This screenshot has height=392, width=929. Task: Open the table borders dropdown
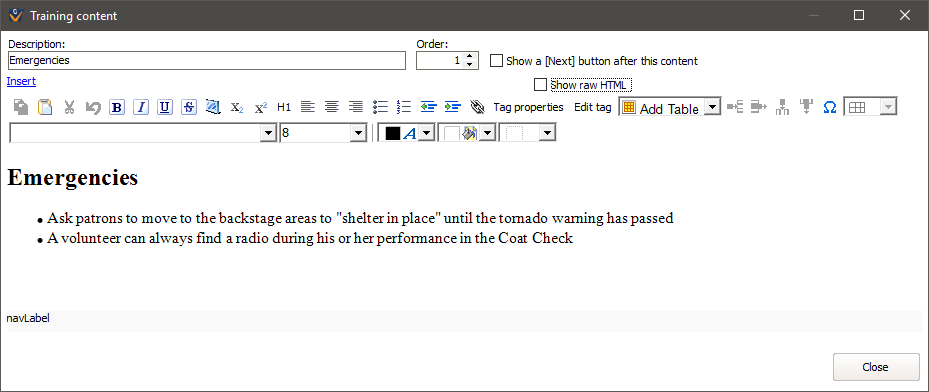pyautogui.click(x=889, y=107)
